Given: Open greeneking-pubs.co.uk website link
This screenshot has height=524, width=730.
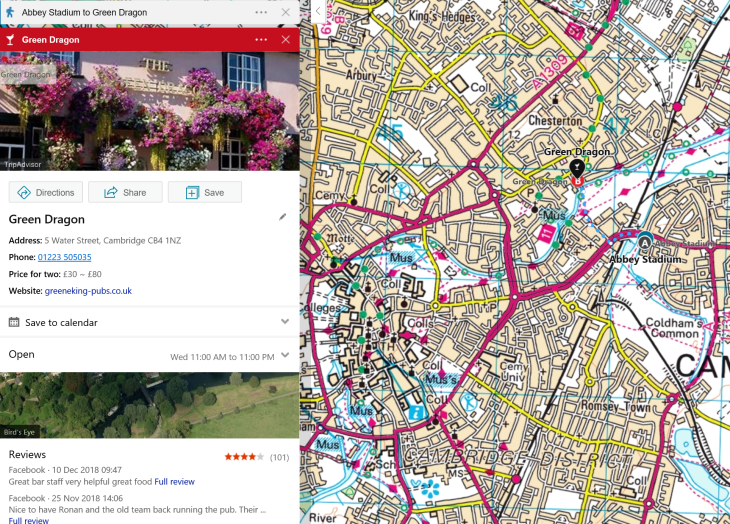Looking at the screenshot, I should pos(88,291).
